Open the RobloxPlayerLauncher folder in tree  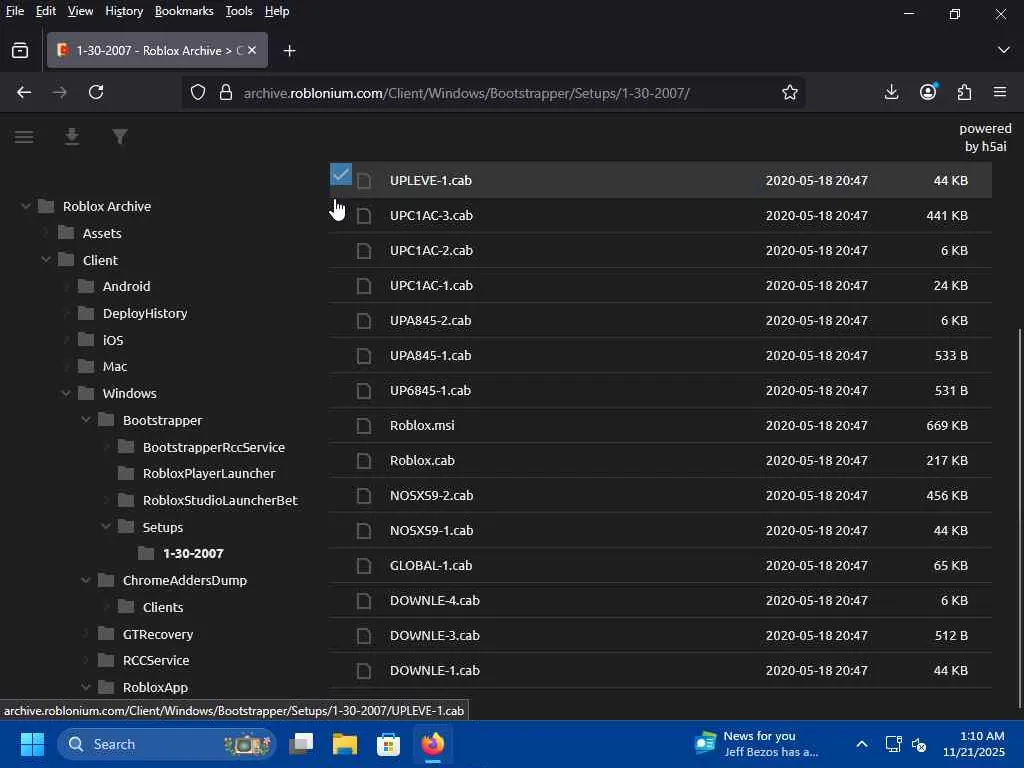[x=209, y=473]
